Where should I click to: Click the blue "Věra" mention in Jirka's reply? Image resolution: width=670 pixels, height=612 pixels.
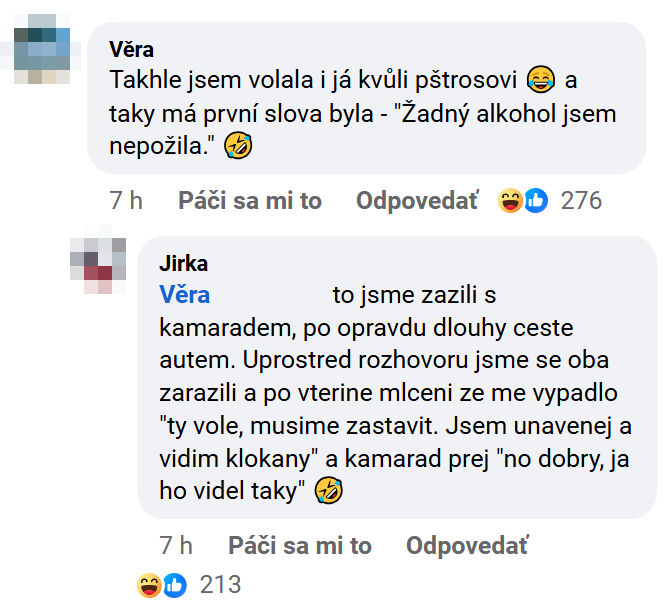[185, 295]
